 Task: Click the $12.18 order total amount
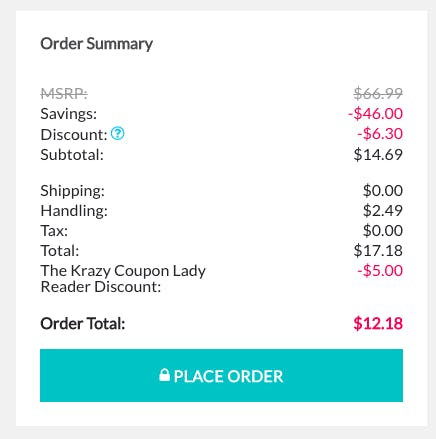click(378, 323)
